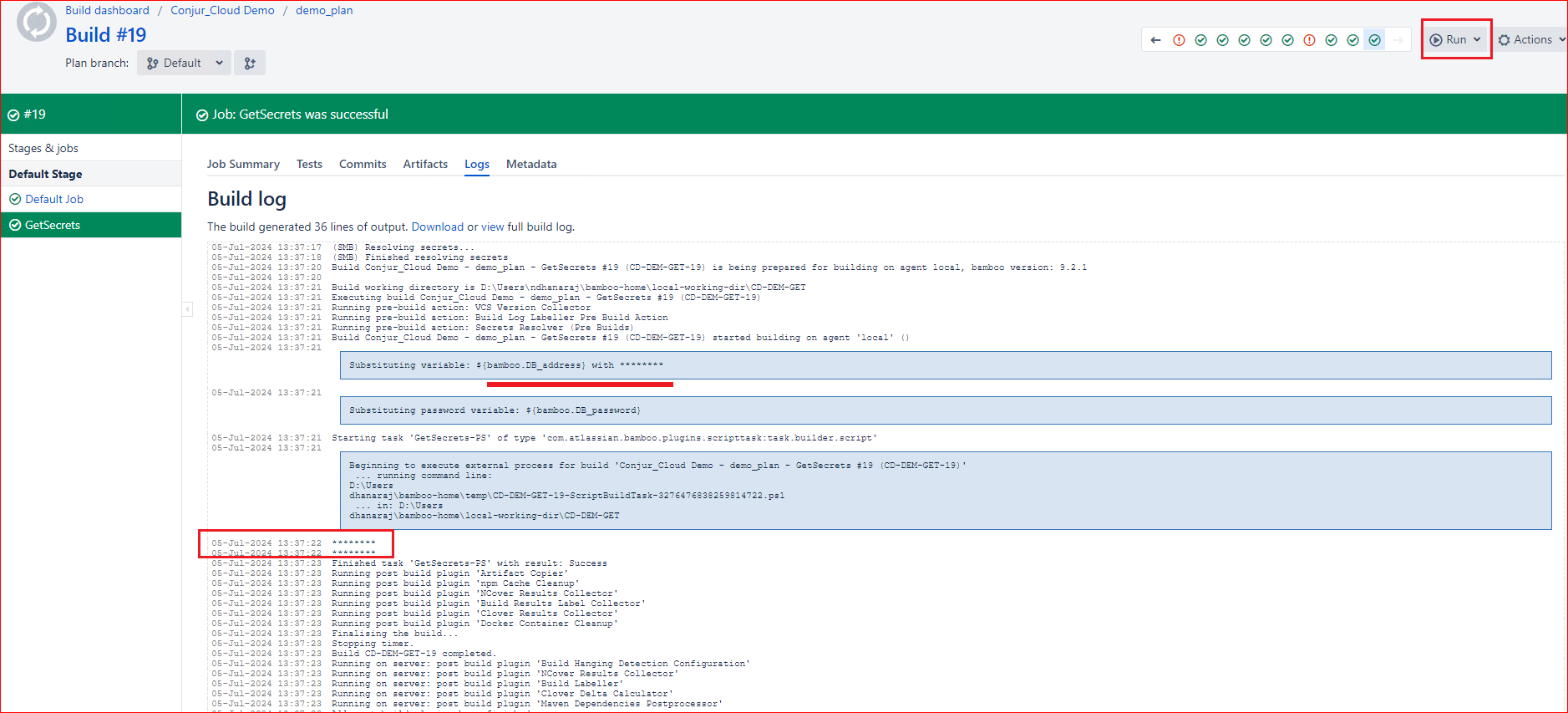Open the demo_plan breadcrumb link
This screenshot has height=713, width=1568.
point(324,10)
